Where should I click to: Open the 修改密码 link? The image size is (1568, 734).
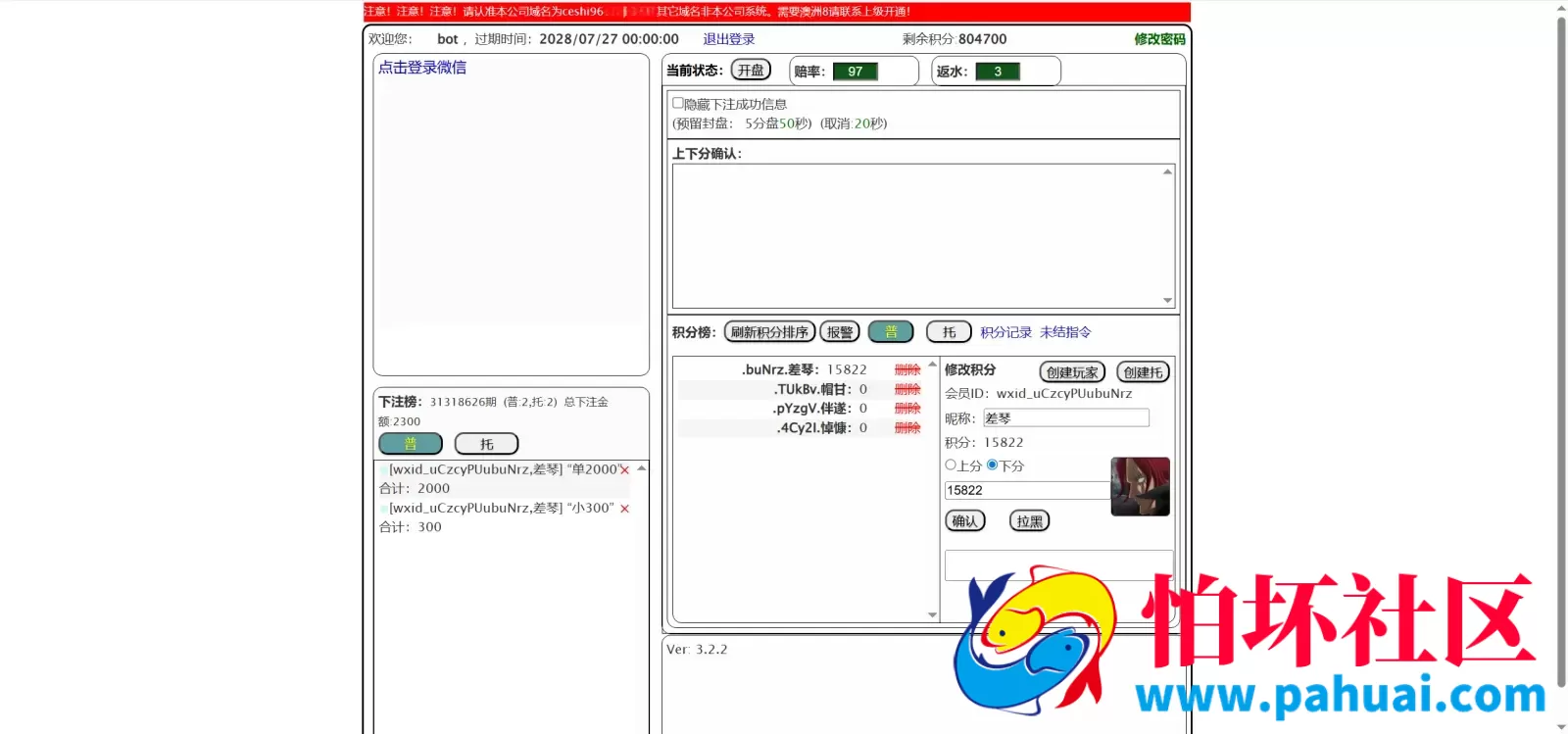point(1159,39)
